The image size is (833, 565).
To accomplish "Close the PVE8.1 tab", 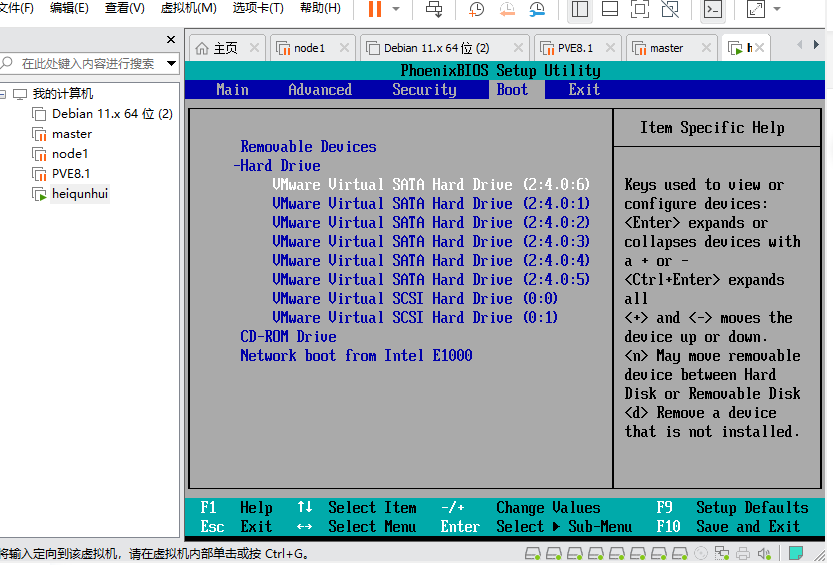I will (610, 48).
